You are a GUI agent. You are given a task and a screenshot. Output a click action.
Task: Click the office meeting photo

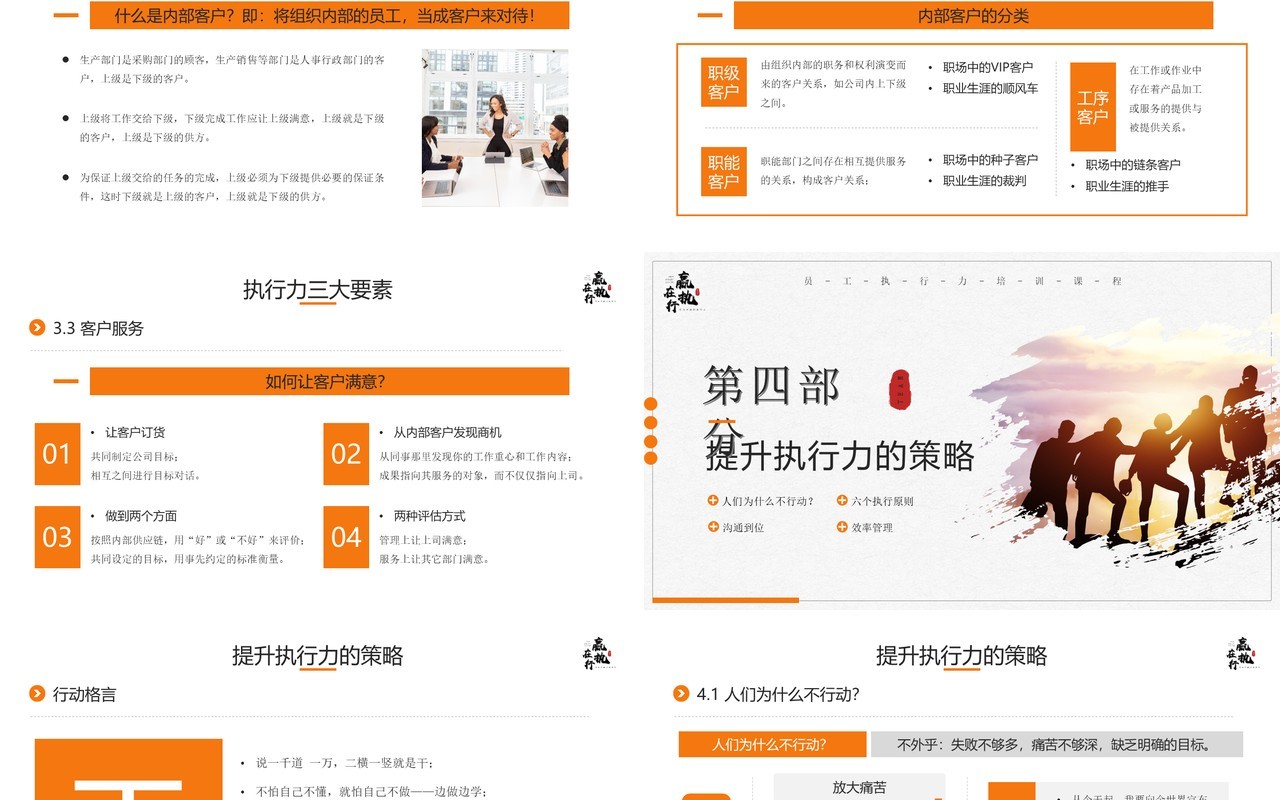point(495,128)
